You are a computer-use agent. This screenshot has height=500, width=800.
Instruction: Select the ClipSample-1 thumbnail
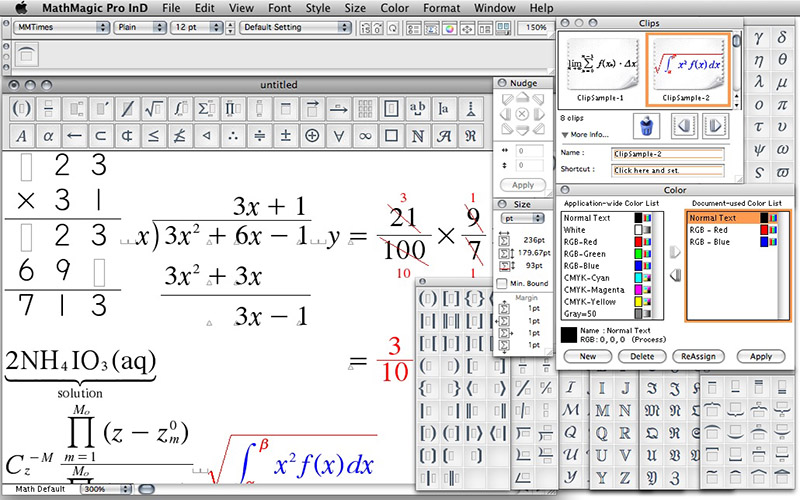[x=601, y=69]
